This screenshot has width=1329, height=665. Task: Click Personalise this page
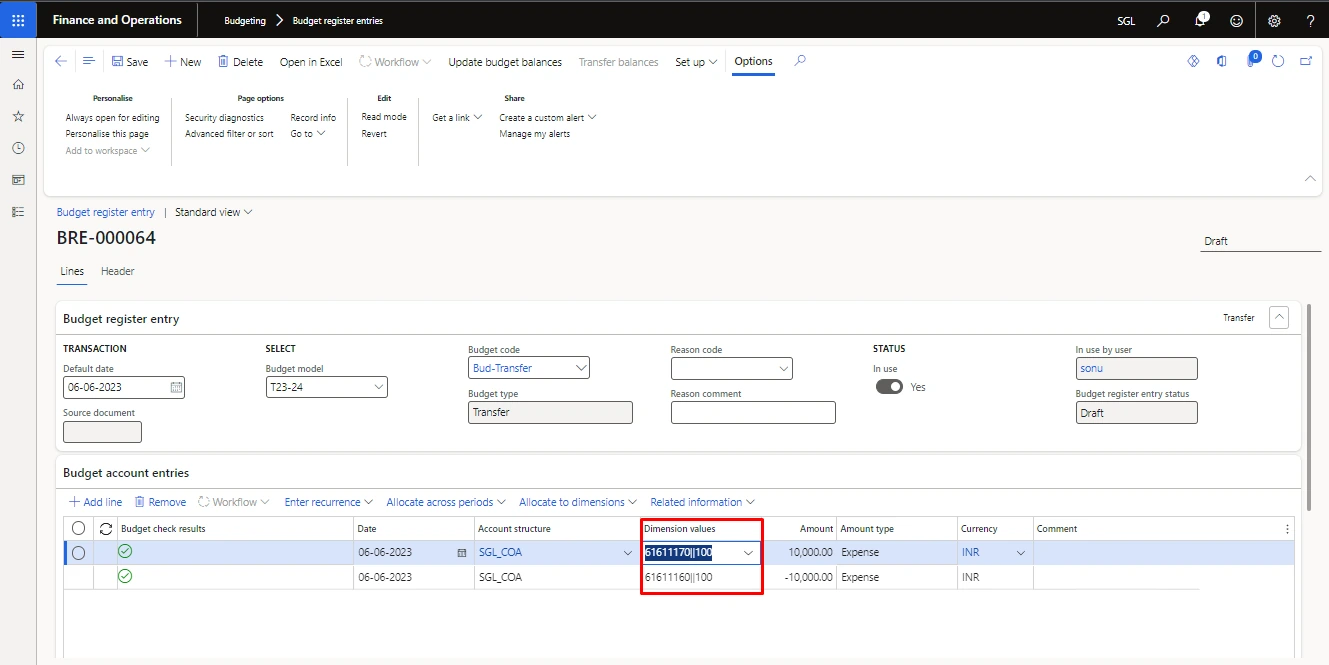107,134
